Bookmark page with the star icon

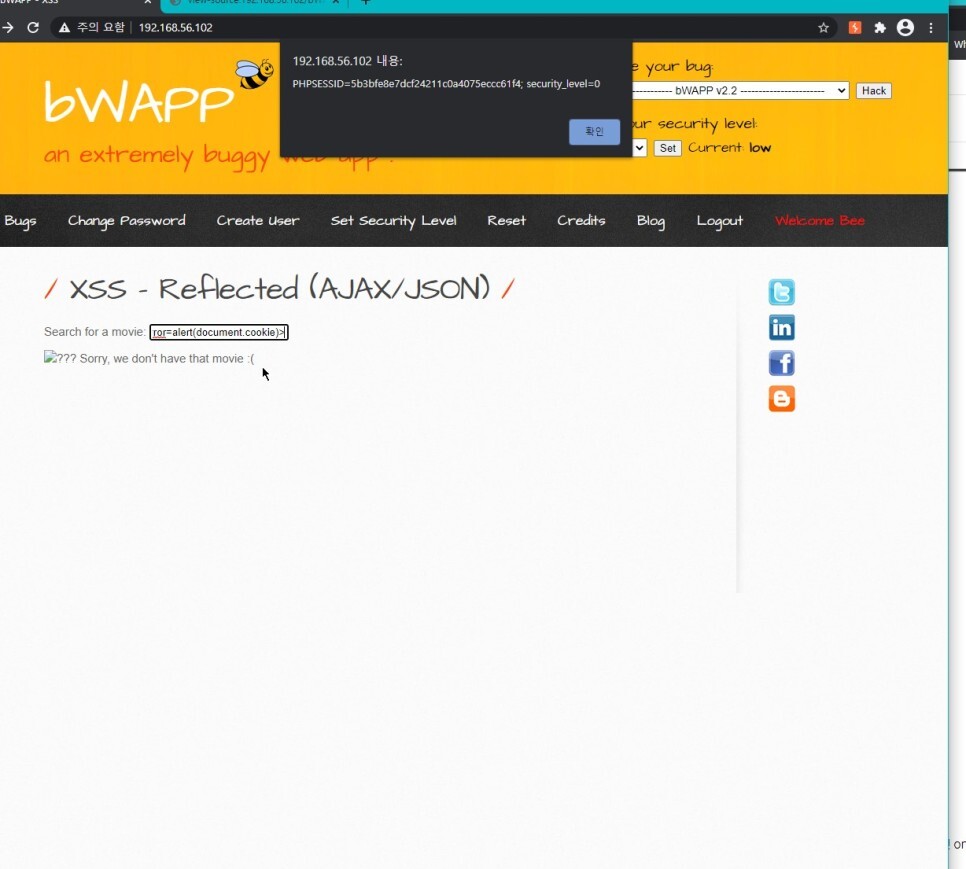(823, 28)
